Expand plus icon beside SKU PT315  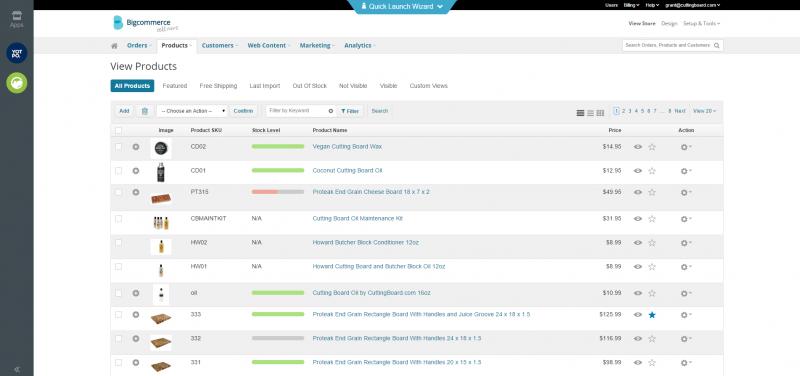tap(136, 192)
